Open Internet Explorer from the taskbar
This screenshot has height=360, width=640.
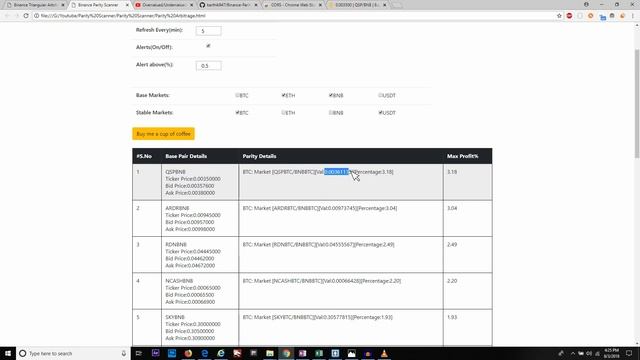pyautogui.click(x=221, y=353)
